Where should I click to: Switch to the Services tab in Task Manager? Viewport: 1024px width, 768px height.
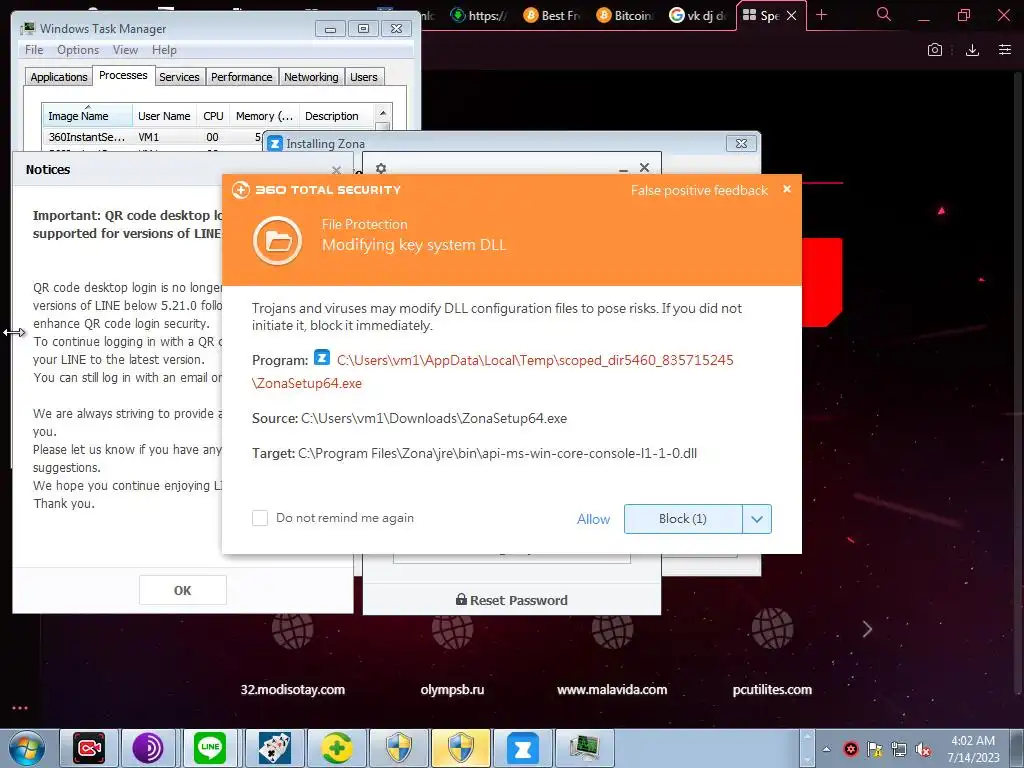179,77
